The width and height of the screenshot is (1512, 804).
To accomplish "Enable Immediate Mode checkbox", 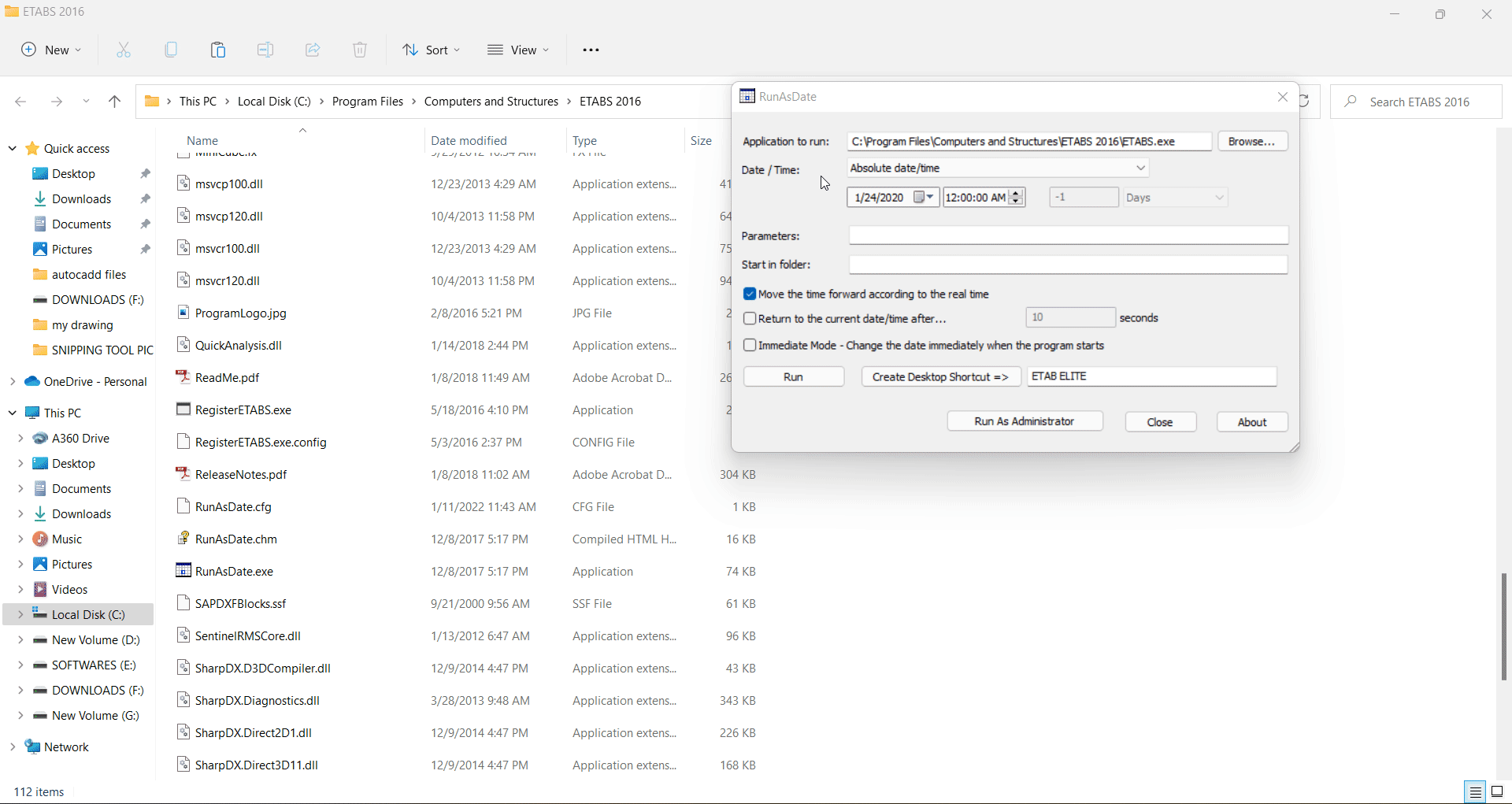I will pyautogui.click(x=750, y=345).
